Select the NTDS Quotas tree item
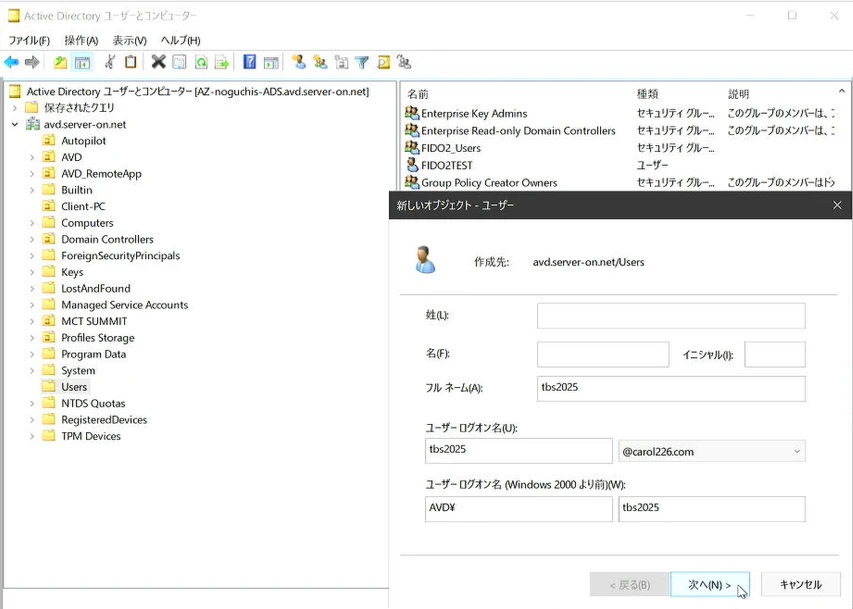The width and height of the screenshot is (853, 609). (x=93, y=403)
